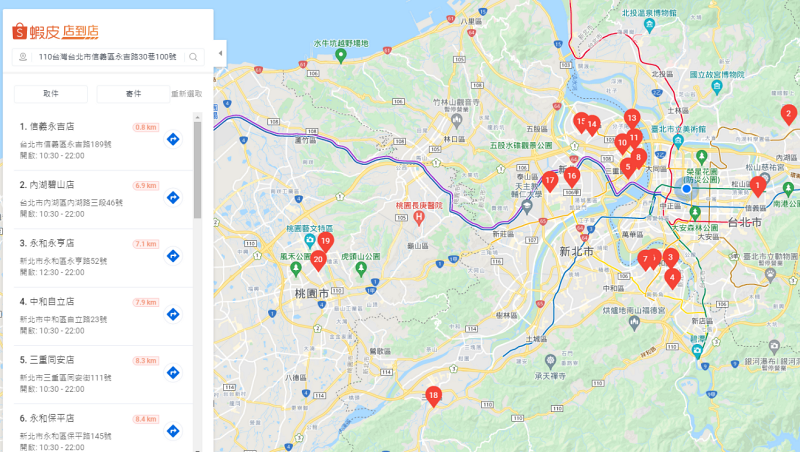Click the 承天禪寺 temple marker

click(550, 362)
